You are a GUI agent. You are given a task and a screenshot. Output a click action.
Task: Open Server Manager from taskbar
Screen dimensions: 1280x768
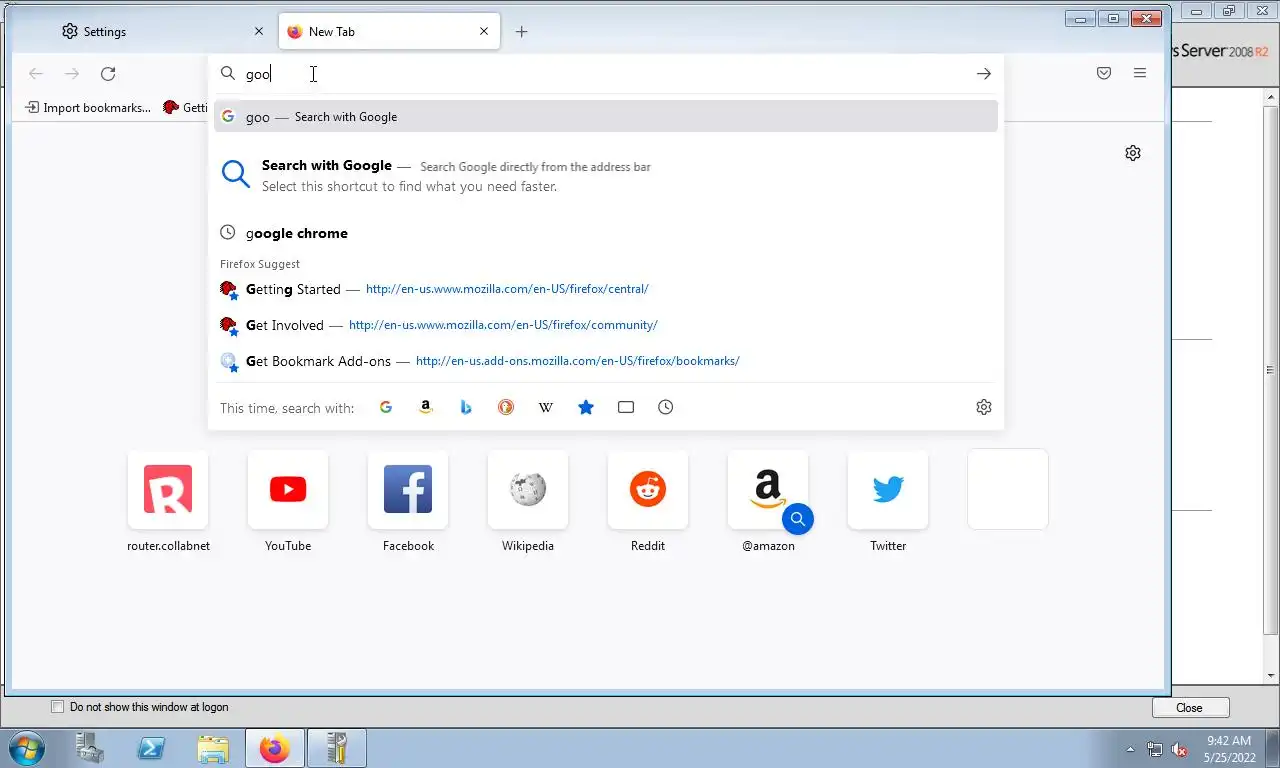[91, 748]
